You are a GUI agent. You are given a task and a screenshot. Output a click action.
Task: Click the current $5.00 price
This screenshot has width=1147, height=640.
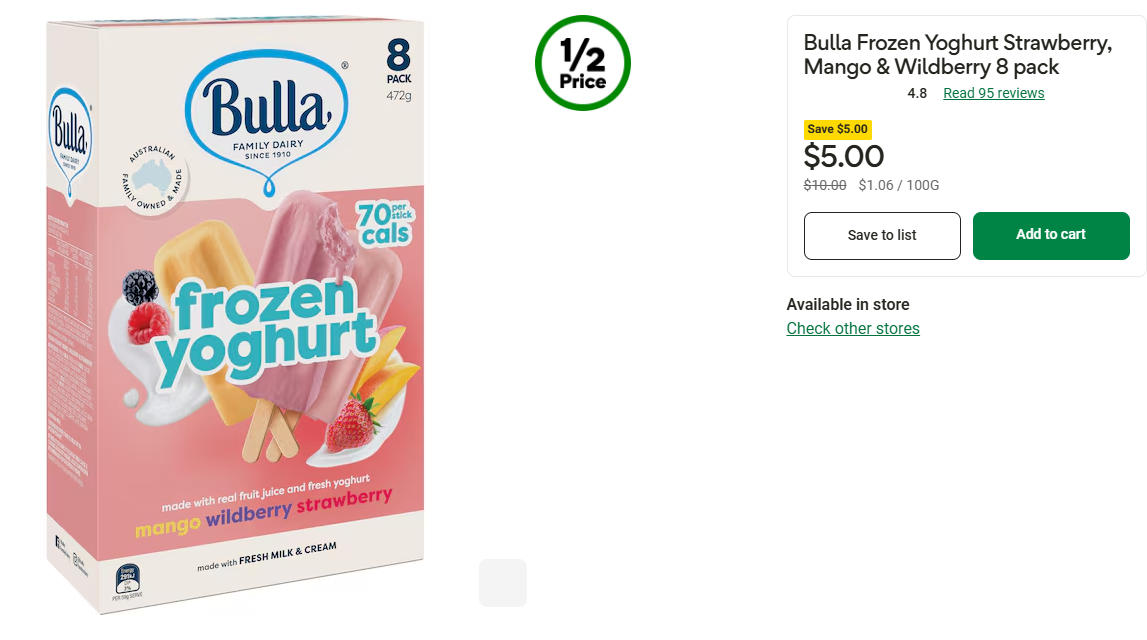click(843, 157)
